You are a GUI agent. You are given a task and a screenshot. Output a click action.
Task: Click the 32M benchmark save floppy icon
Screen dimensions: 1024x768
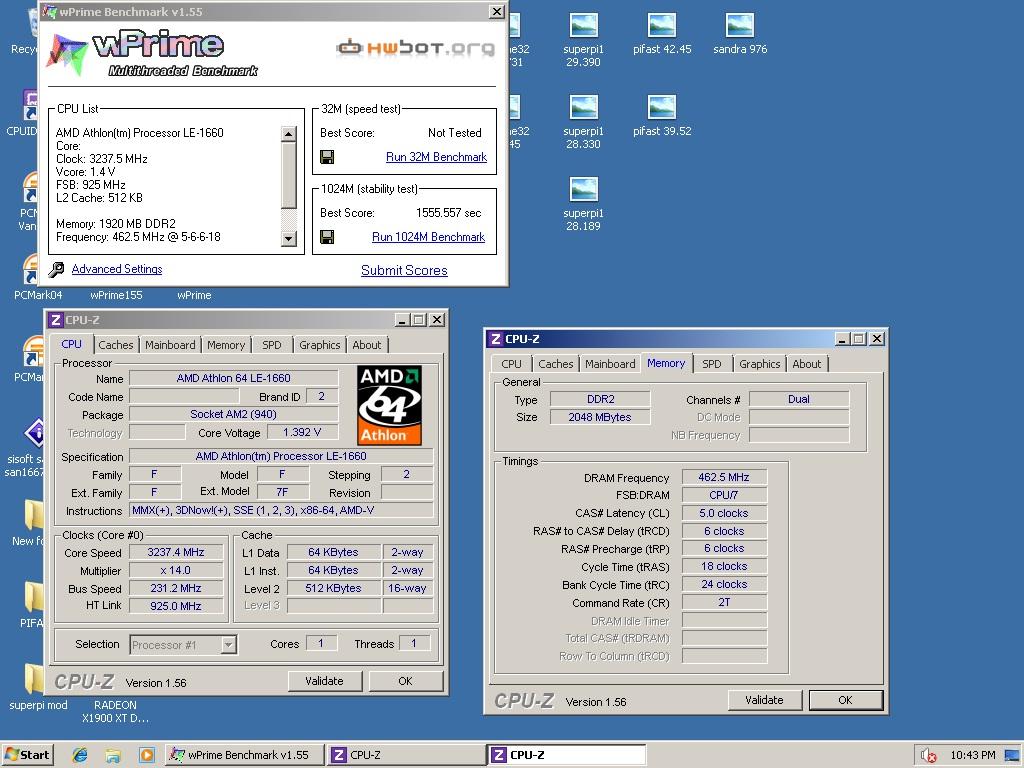pos(327,157)
